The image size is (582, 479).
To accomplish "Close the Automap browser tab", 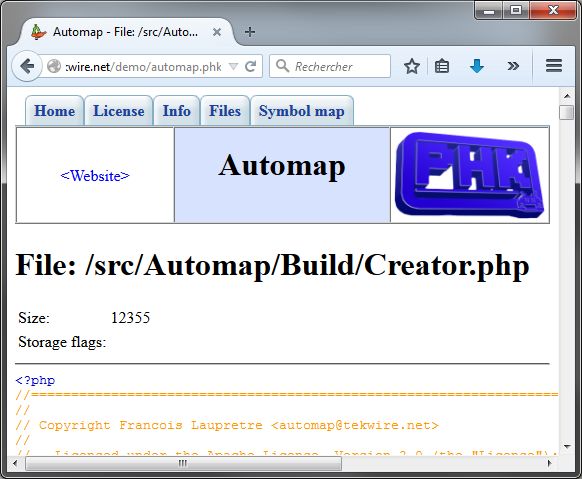I will click(217, 32).
